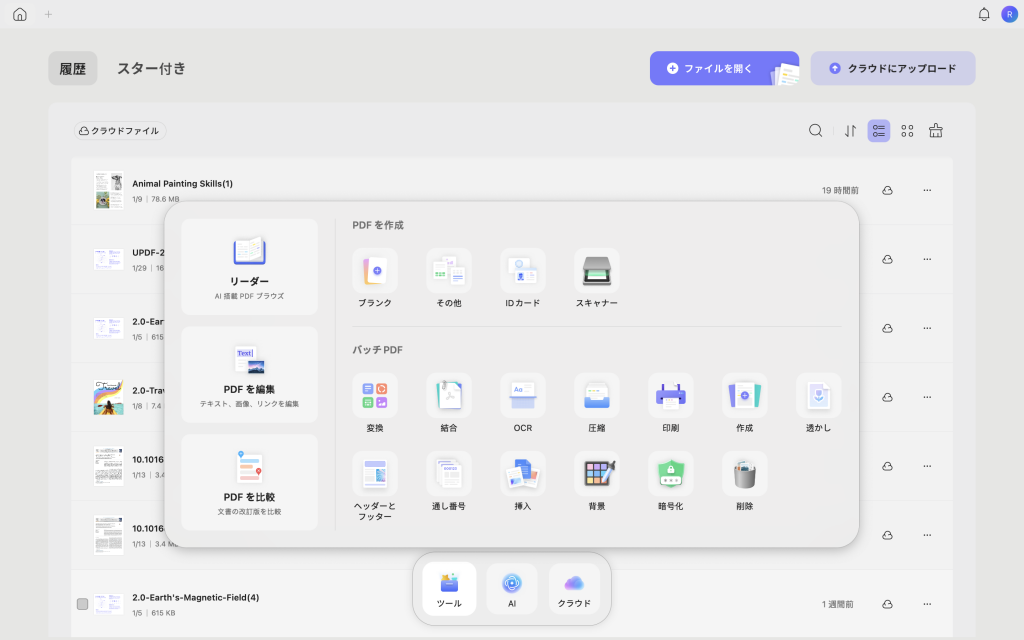The width and height of the screenshot is (1024, 640).
Task: Go to the home tab
Action: point(20,14)
